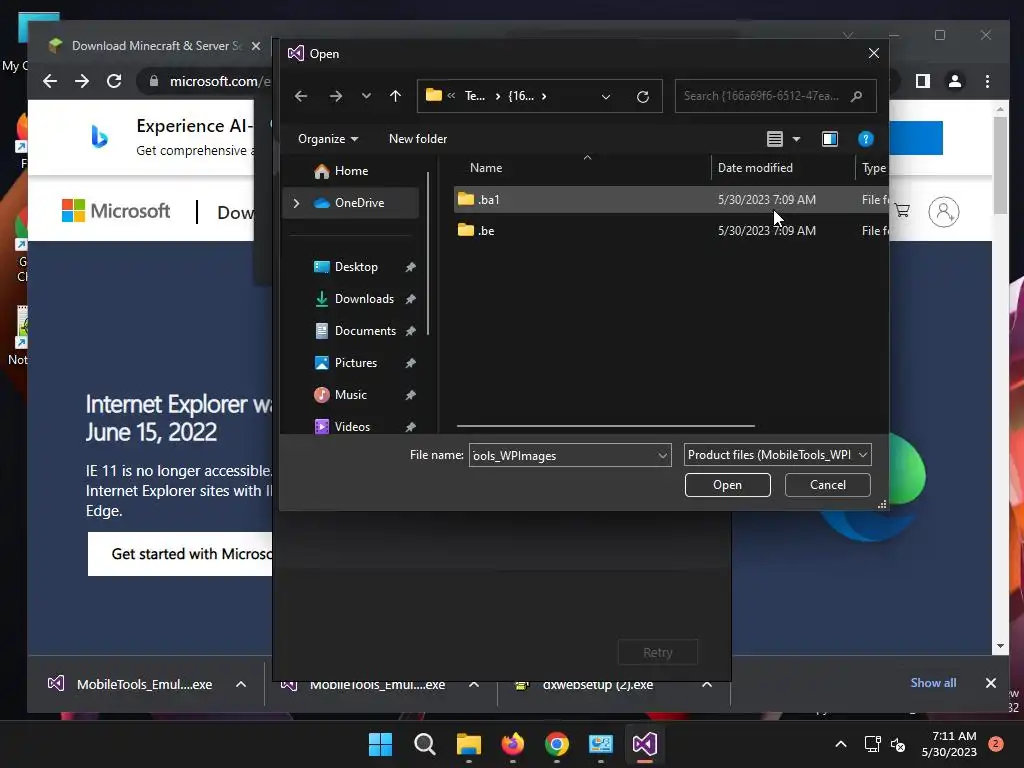The image size is (1024, 768).
Task: Click the Open button
Action: coord(728,485)
